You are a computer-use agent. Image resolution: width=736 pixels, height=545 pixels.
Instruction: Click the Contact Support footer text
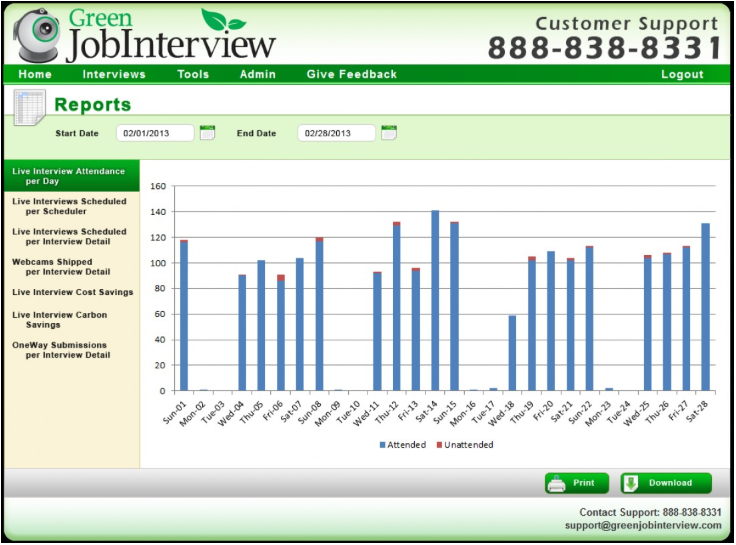tap(650, 512)
